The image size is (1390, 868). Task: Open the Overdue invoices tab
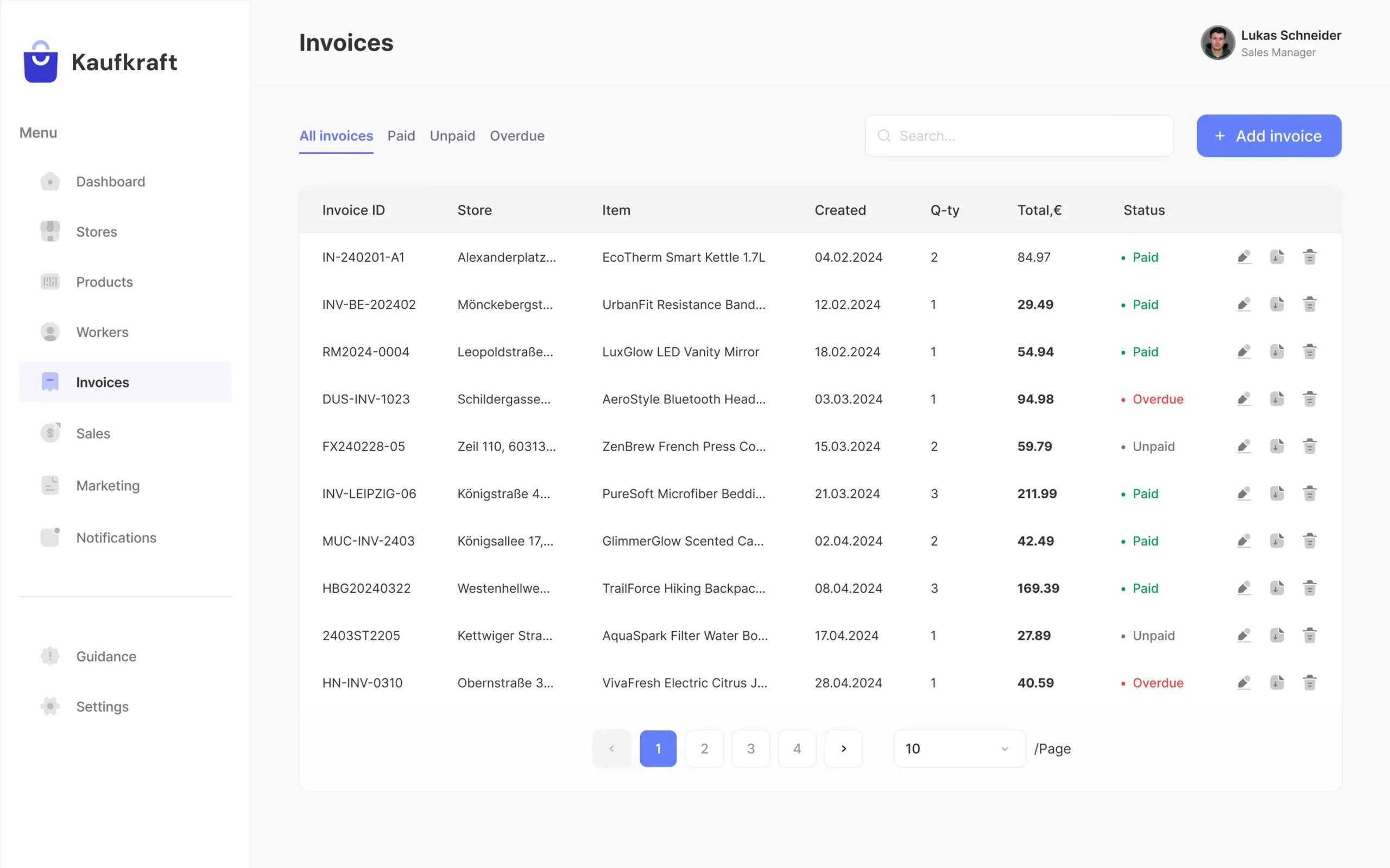[517, 136]
